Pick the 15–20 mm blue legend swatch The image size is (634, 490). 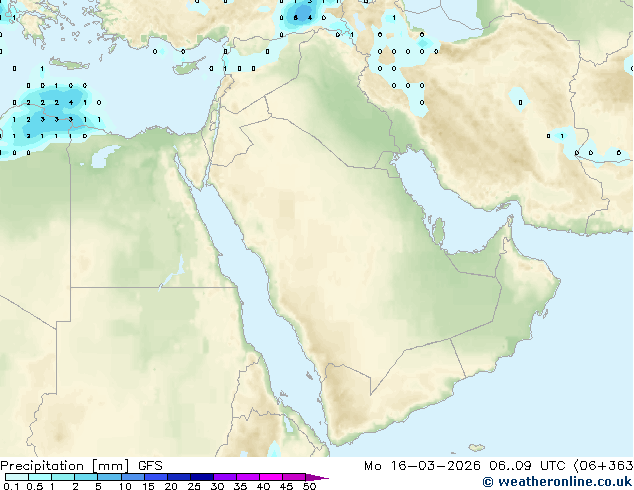pyautogui.click(x=156, y=477)
